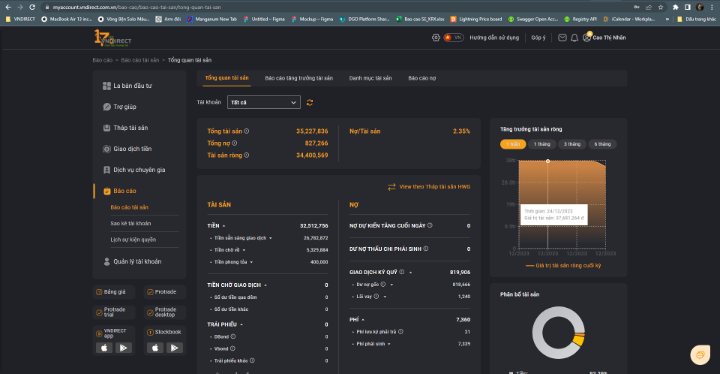This screenshot has height=374, width=720.
Task: Open the mail envelope icon in header
Action: [x=562, y=38]
